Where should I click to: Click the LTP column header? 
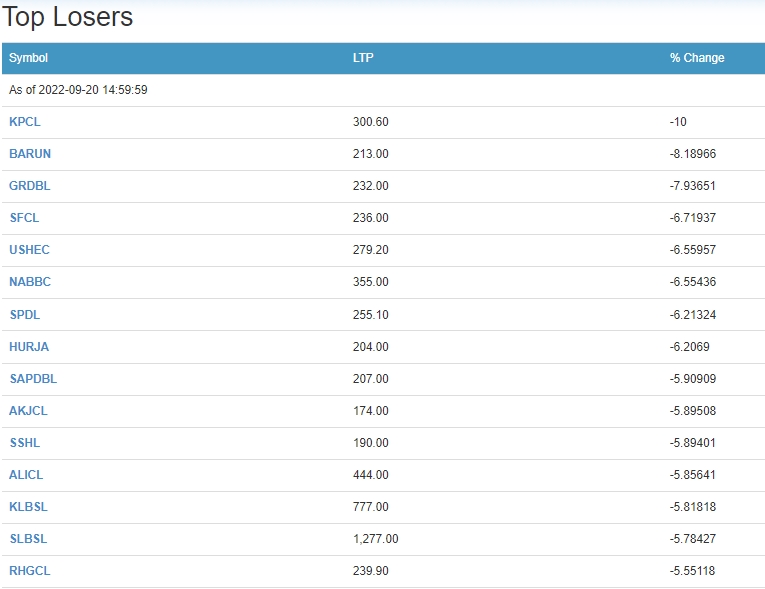click(x=363, y=58)
